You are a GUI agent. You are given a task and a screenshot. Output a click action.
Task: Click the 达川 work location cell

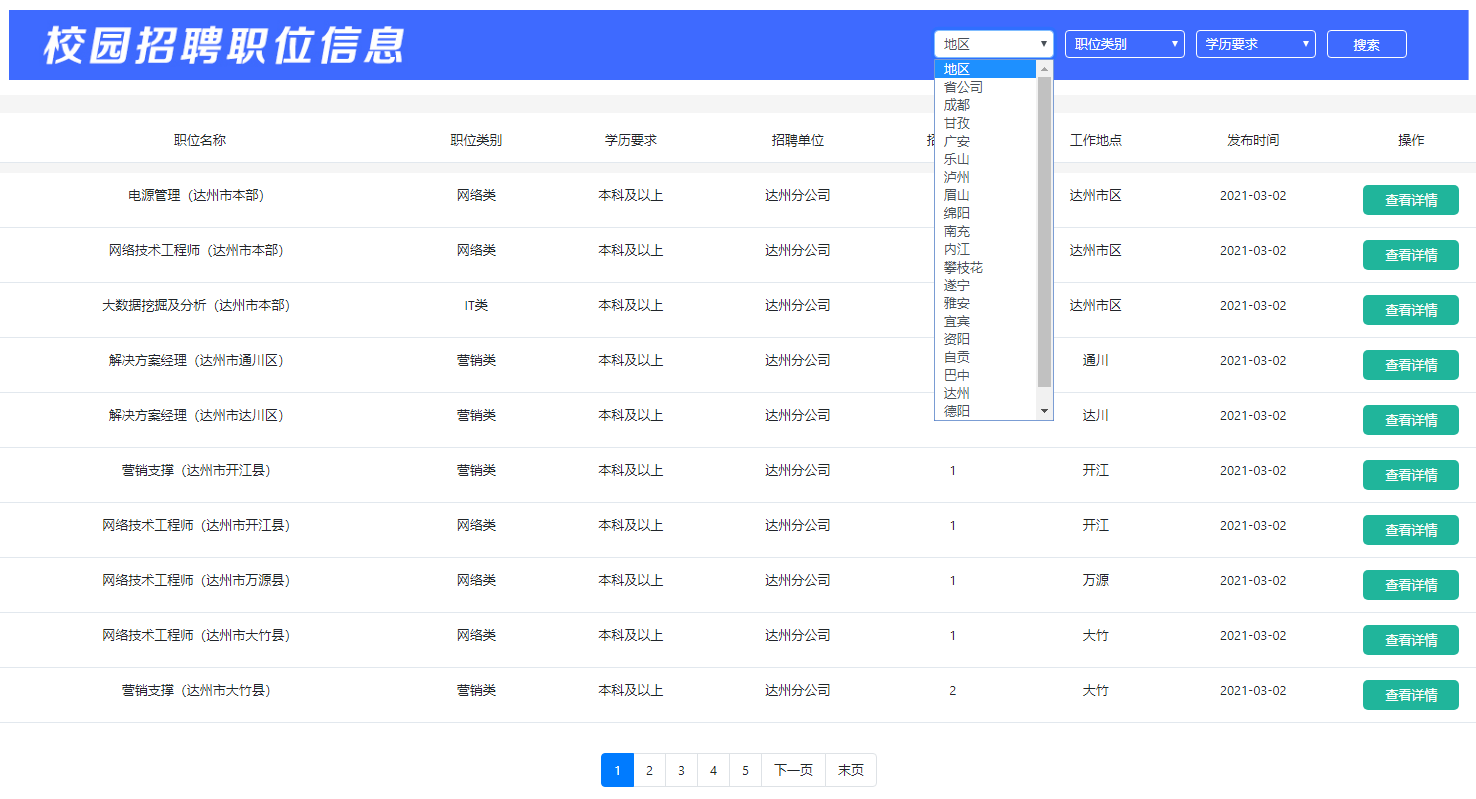click(x=1096, y=415)
